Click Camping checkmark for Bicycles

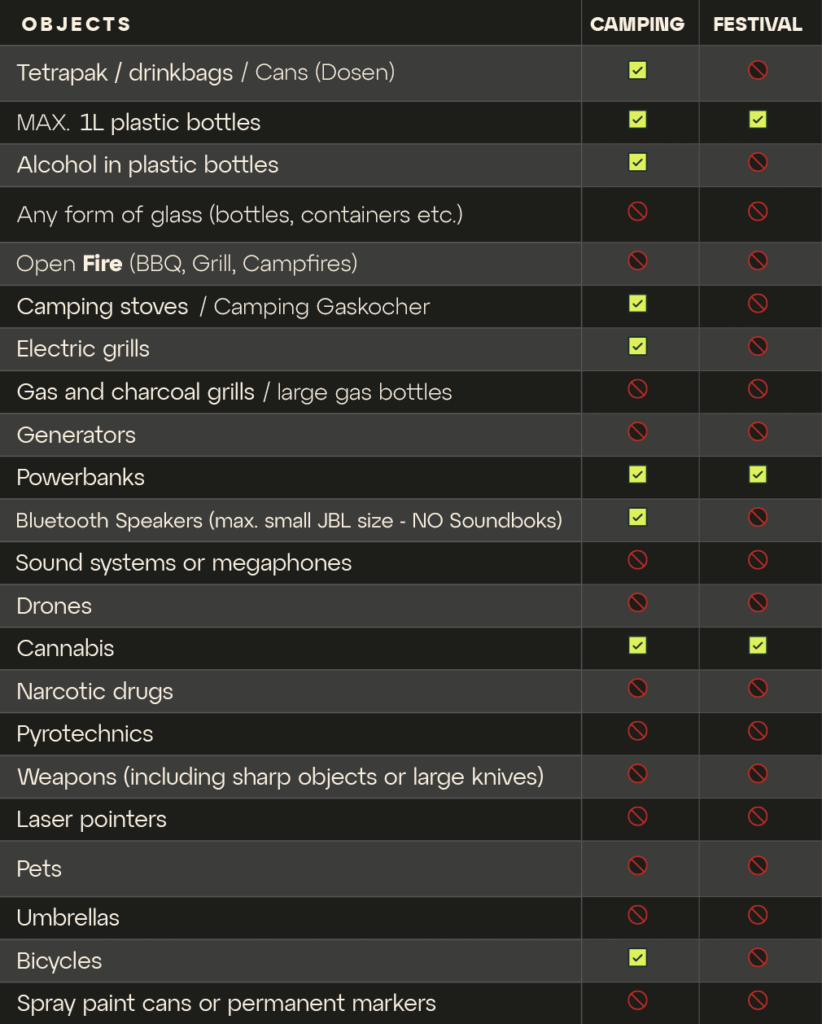point(637,957)
